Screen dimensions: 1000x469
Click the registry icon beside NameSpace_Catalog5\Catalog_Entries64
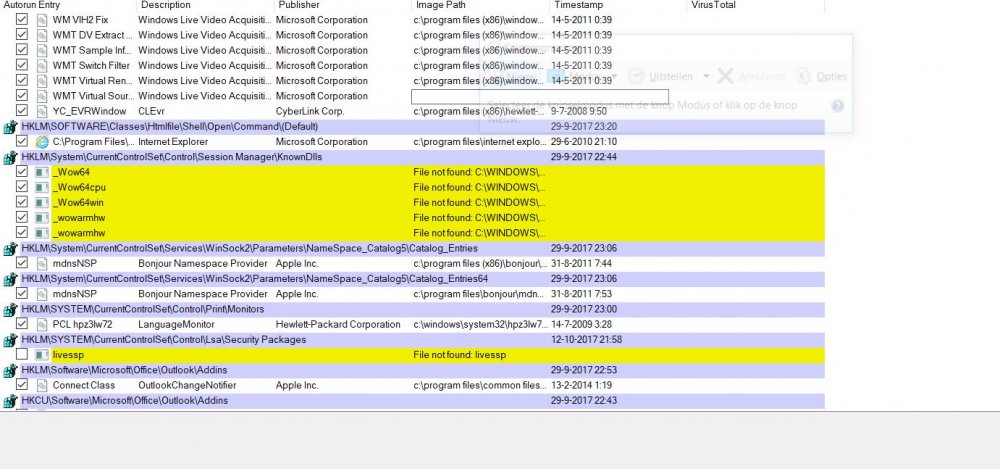coord(10,279)
